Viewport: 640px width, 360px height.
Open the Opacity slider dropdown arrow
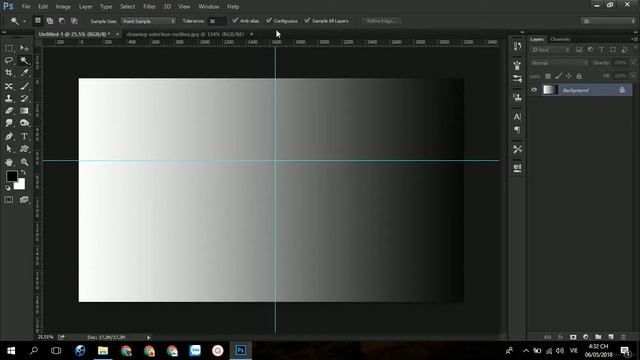(633, 63)
